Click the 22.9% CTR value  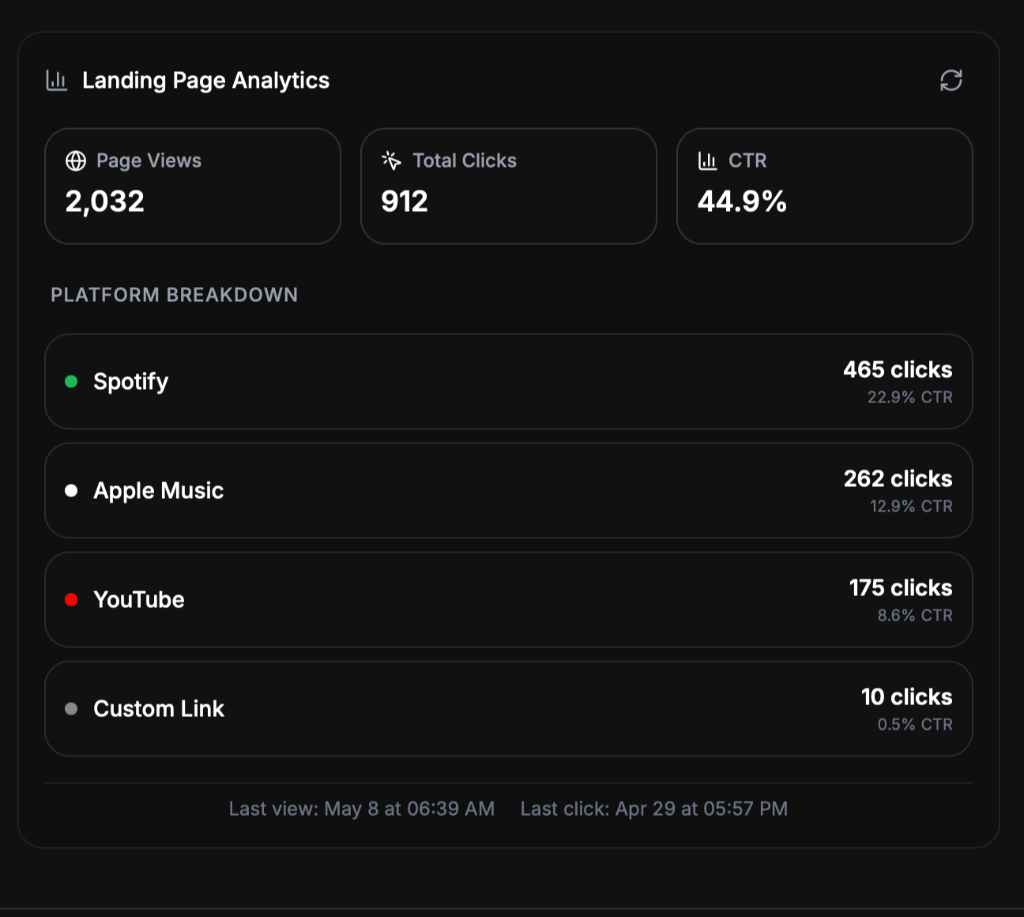tap(910, 397)
